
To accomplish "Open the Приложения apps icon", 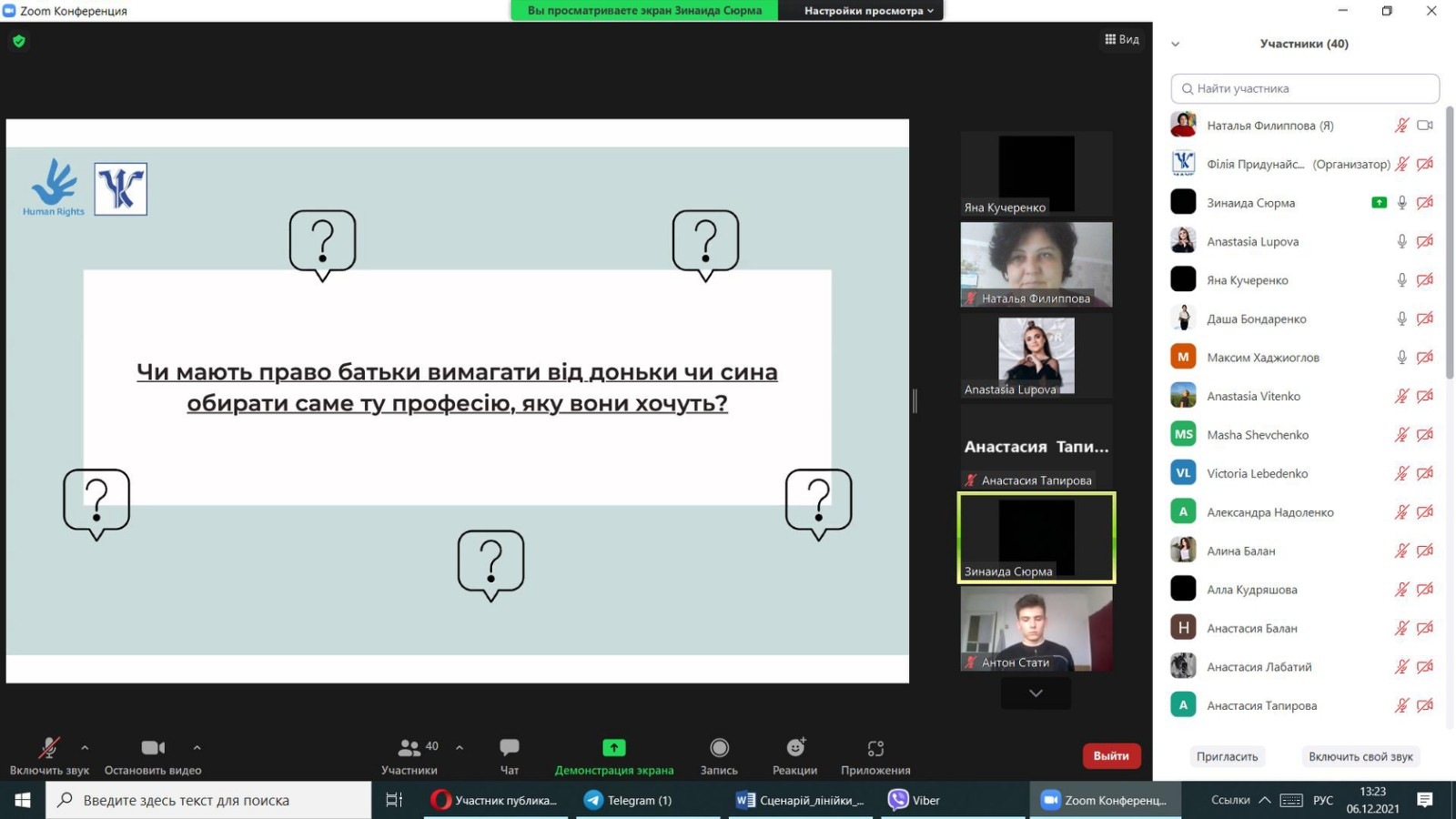I will coord(875,748).
